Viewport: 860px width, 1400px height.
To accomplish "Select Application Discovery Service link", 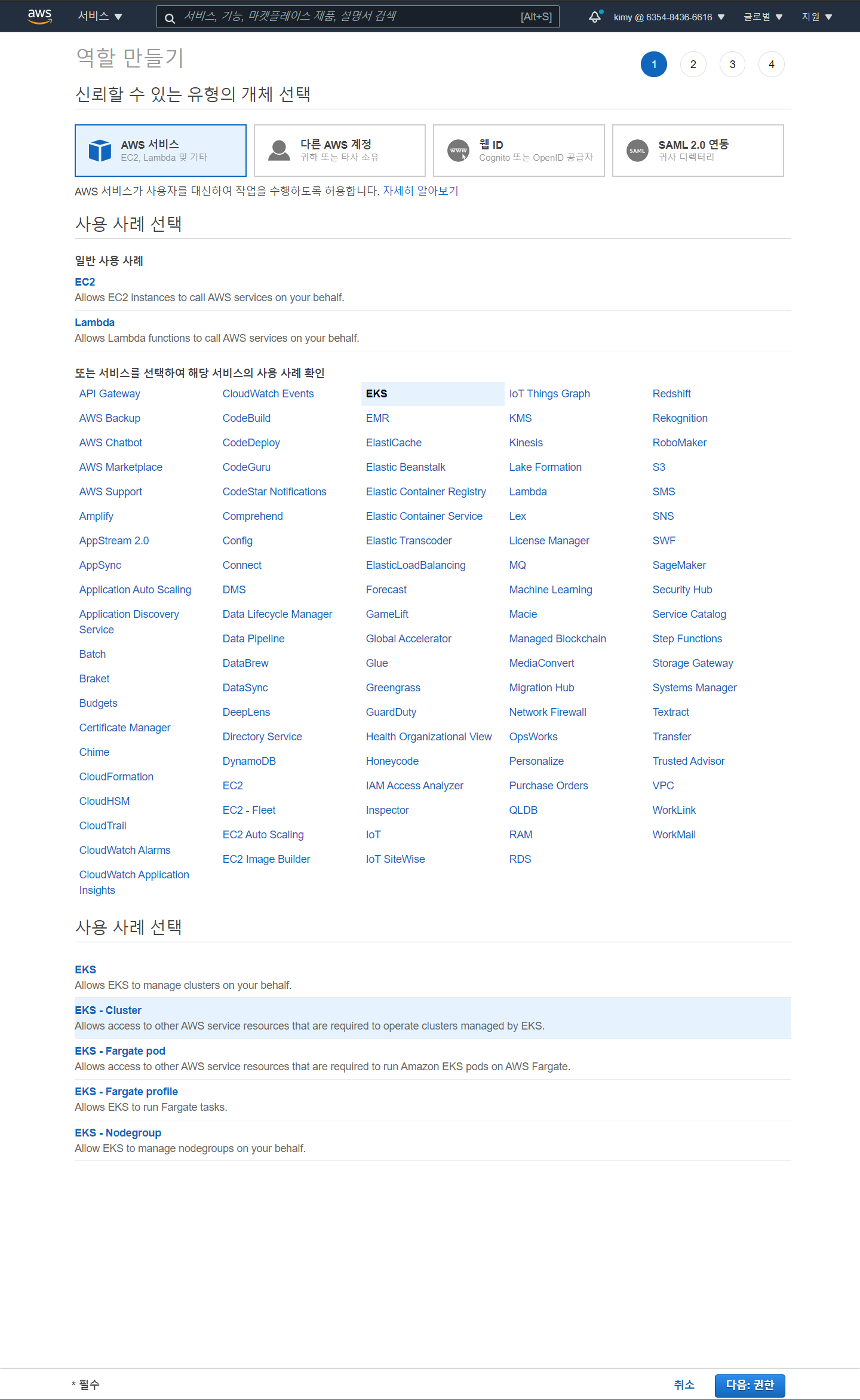I will pyautogui.click(x=129, y=622).
